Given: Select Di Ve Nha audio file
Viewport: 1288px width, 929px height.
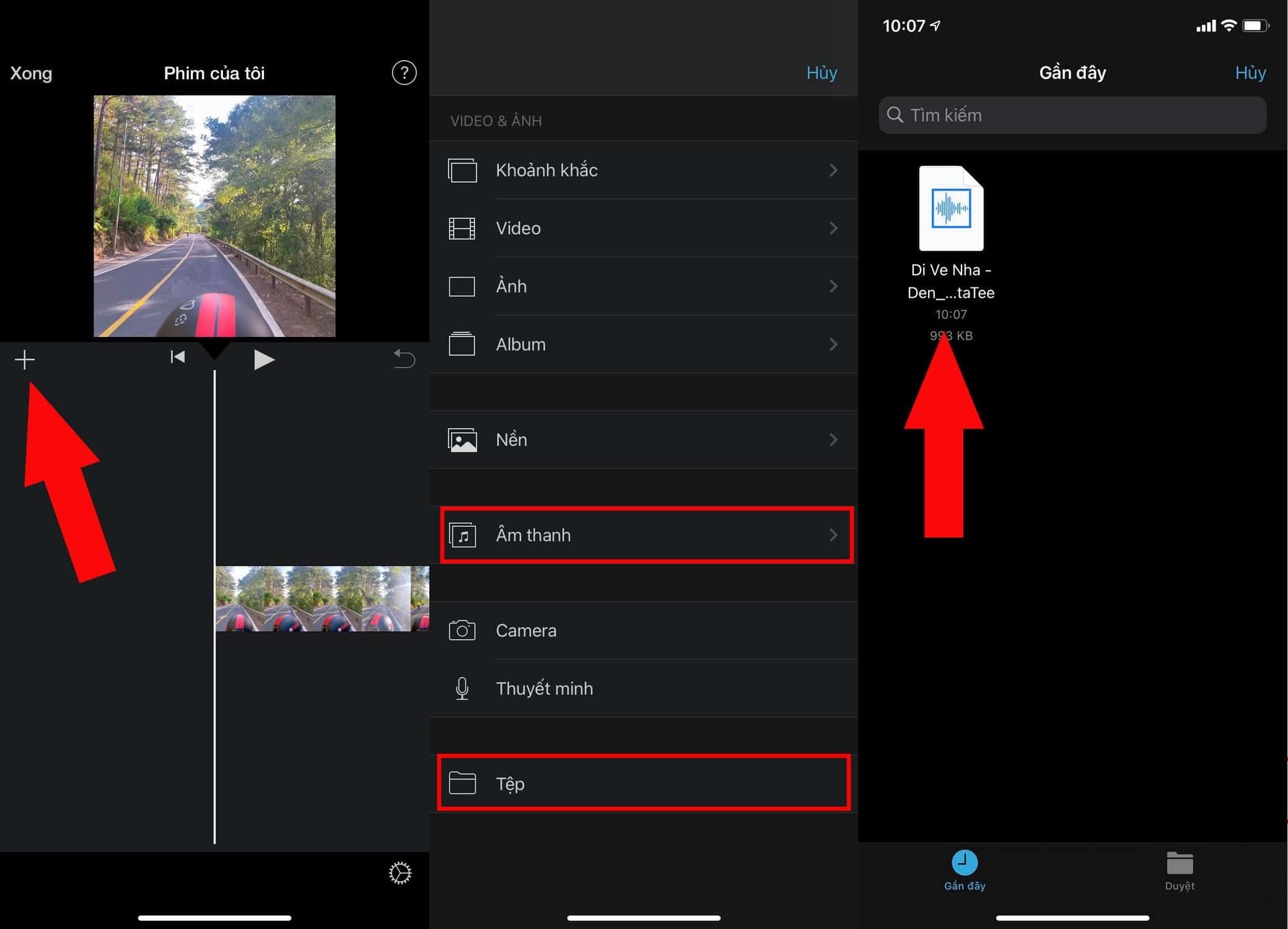Looking at the screenshot, I should (x=951, y=209).
